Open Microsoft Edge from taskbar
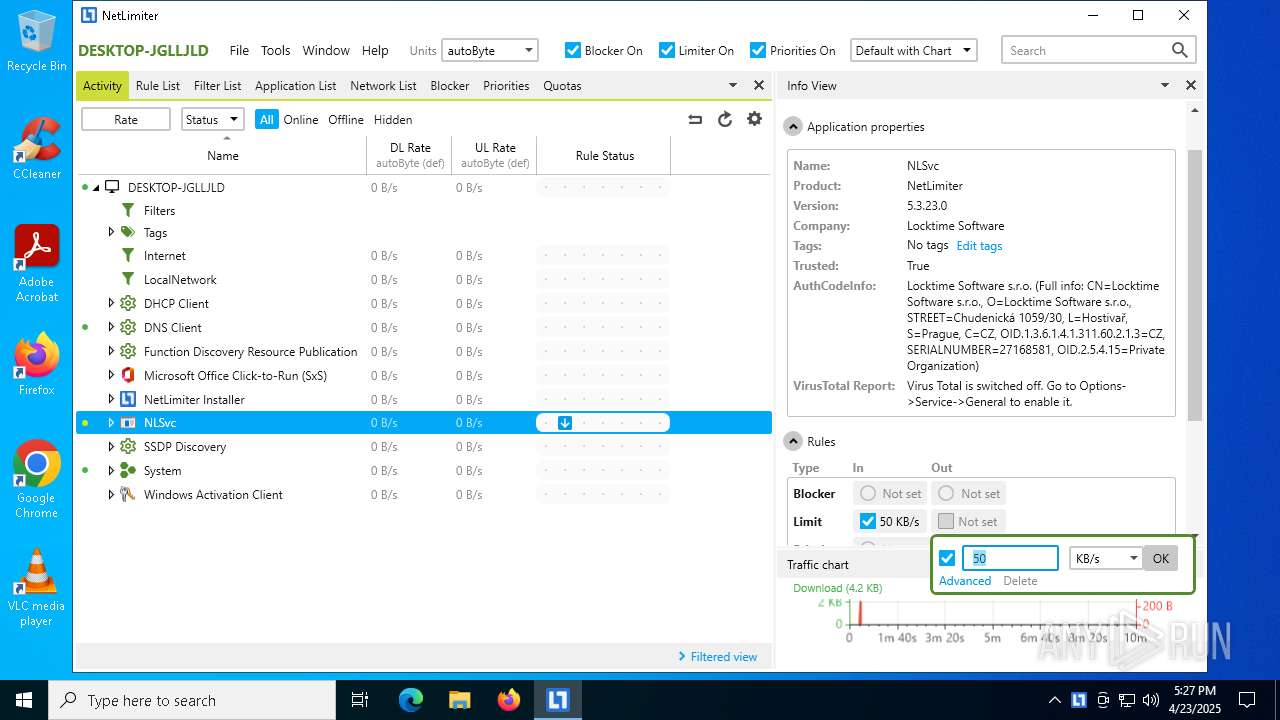Viewport: 1280px width, 720px height. tap(411, 700)
